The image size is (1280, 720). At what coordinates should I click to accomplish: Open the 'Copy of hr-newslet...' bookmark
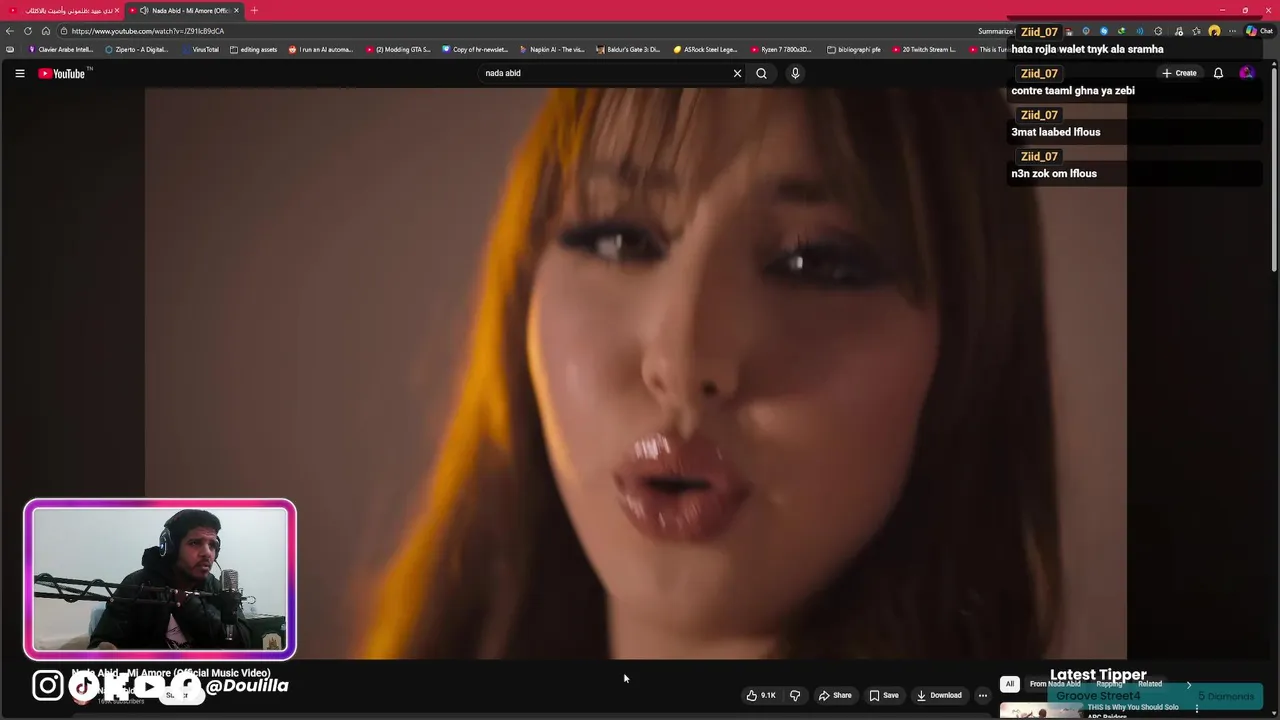[475, 49]
